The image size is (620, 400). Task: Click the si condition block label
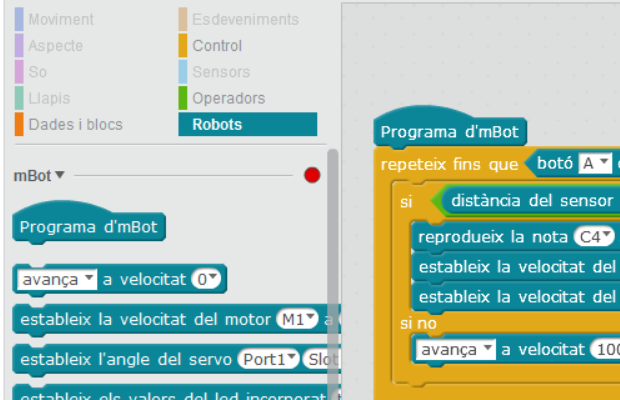coord(406,202)
